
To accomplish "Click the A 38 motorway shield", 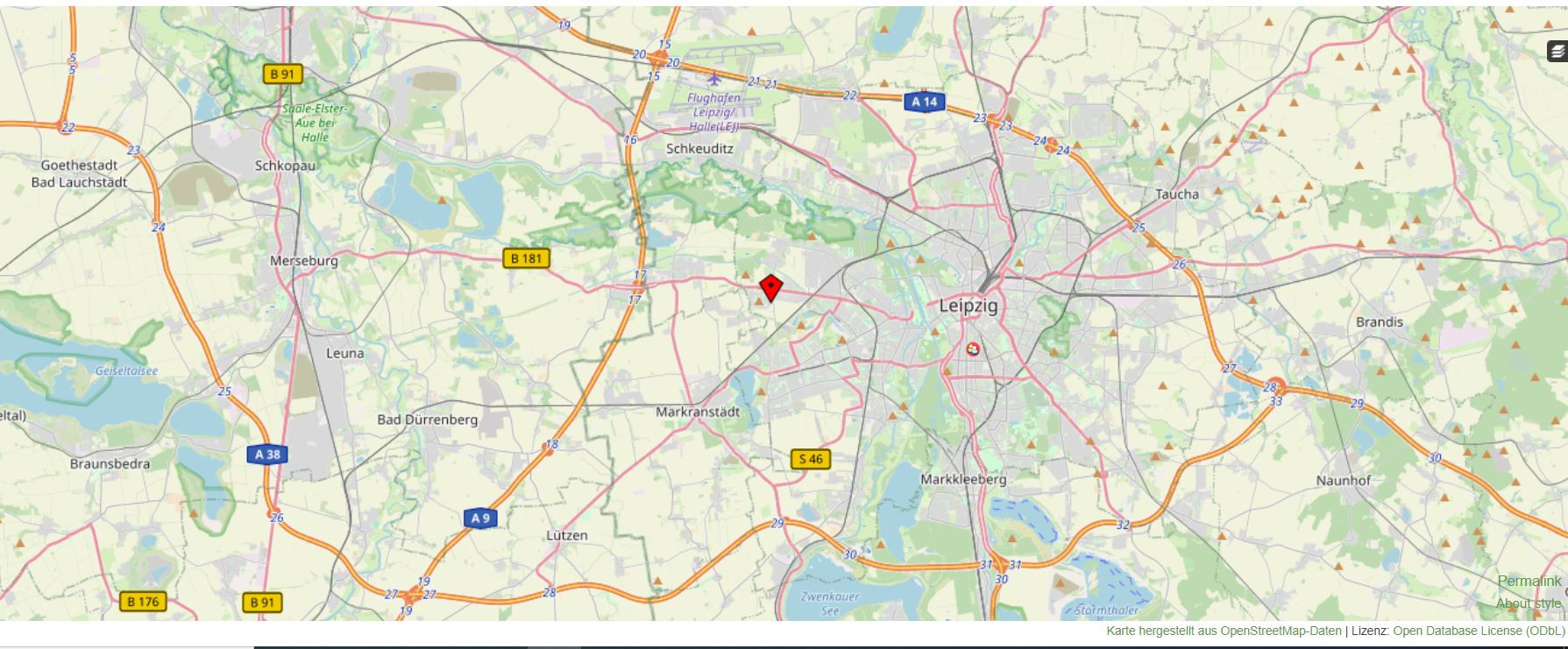I will coord(267,455).
